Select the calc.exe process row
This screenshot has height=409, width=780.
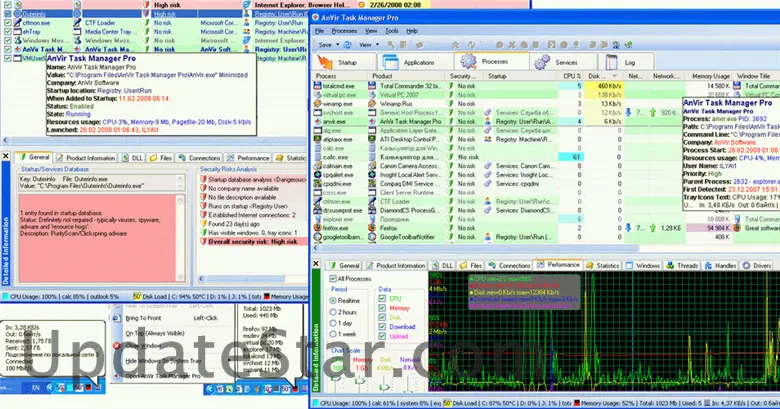pyautogui.click(x=340, y=157)
